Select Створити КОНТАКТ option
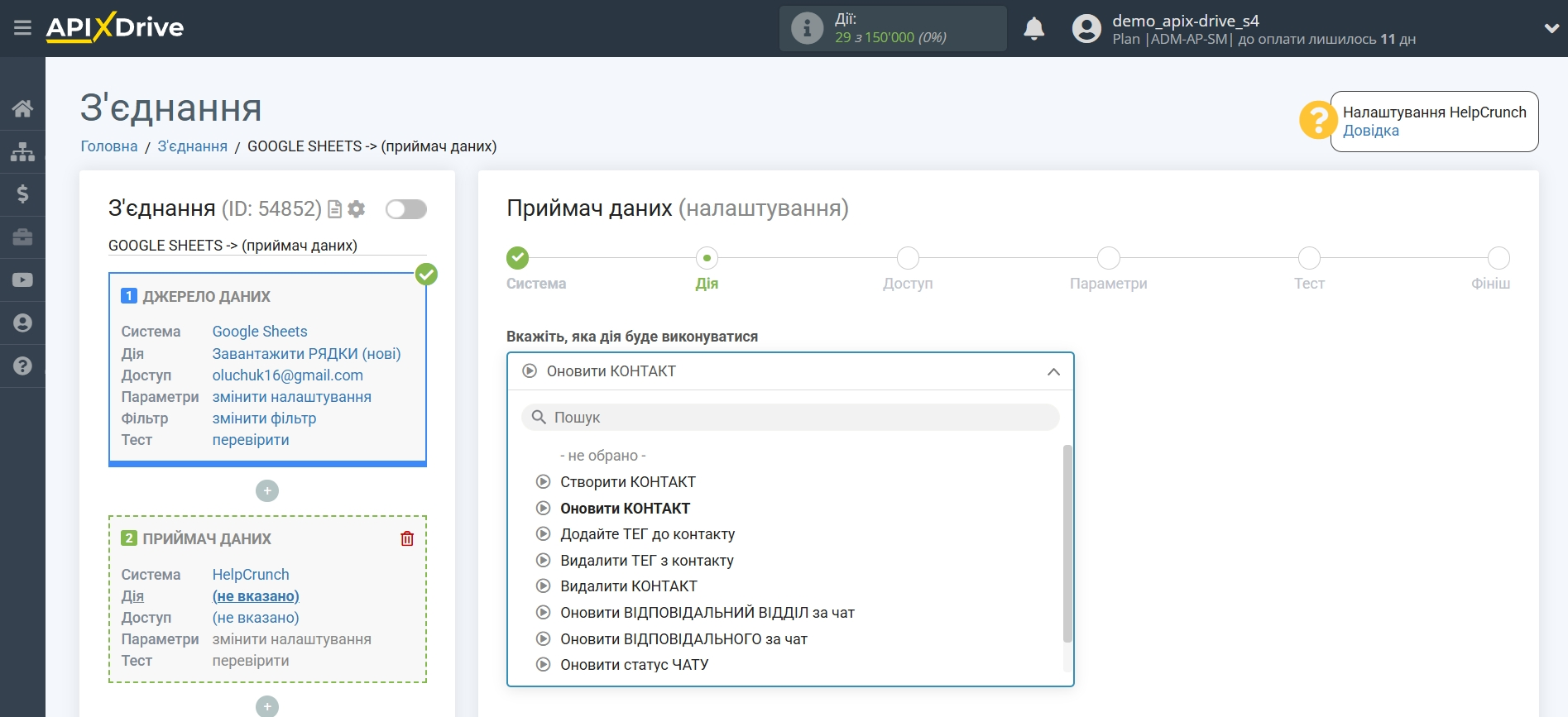The image size is (1568, 717). [628, 482]
